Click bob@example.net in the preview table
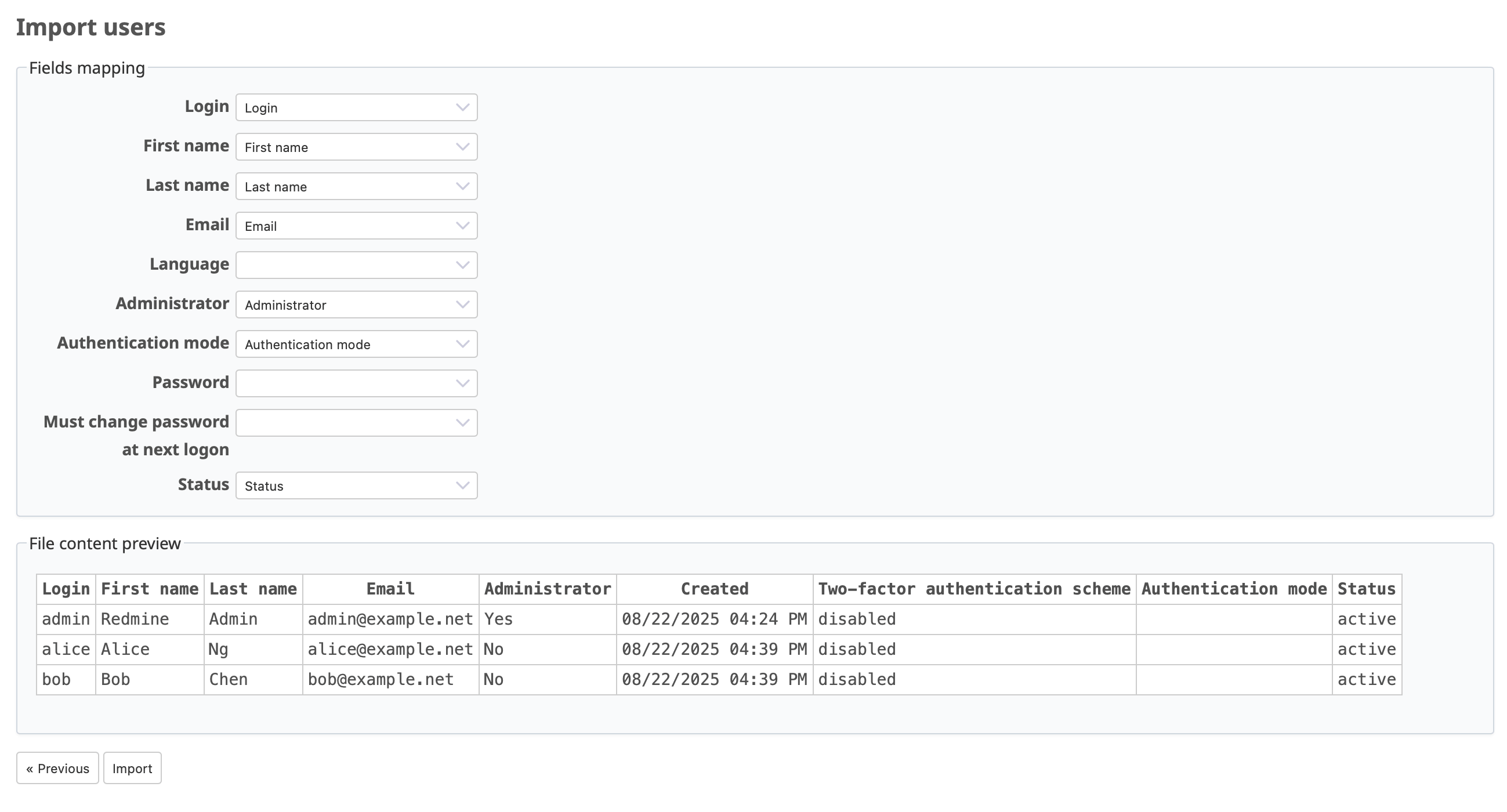Viewport: 1507px width, 812px height. tap(381, 679)
